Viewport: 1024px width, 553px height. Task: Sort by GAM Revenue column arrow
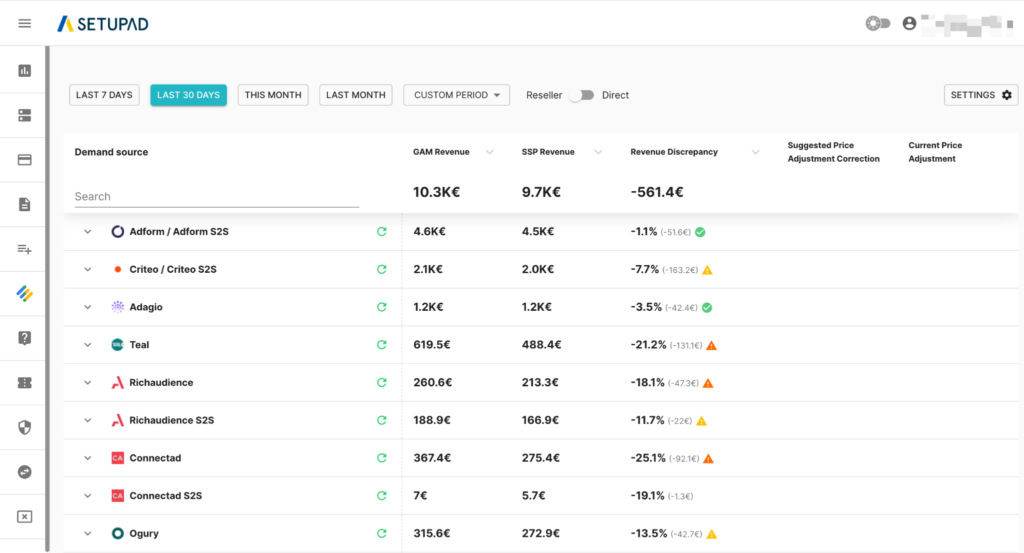point(489,152)
